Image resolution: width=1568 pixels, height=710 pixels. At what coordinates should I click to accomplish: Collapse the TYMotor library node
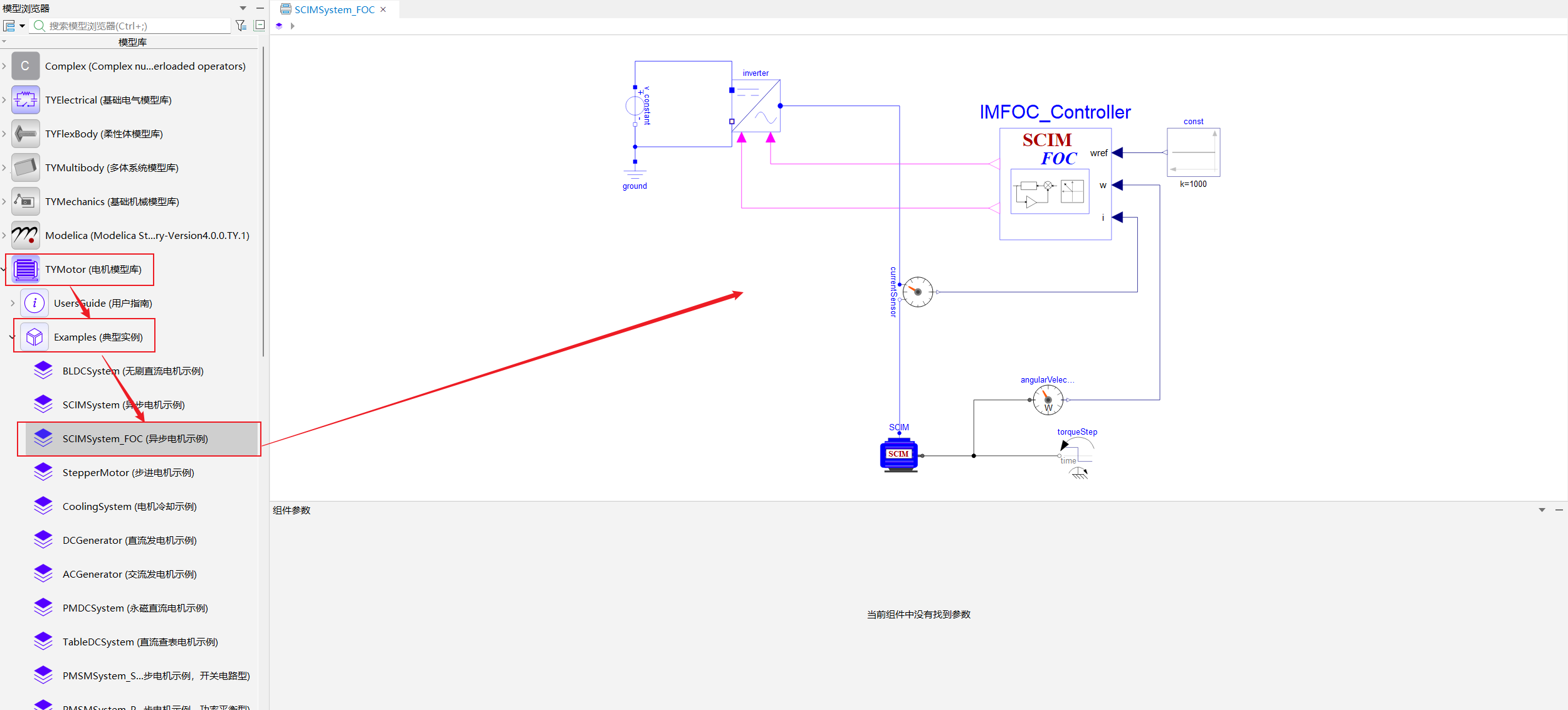(x=3, y=269)
